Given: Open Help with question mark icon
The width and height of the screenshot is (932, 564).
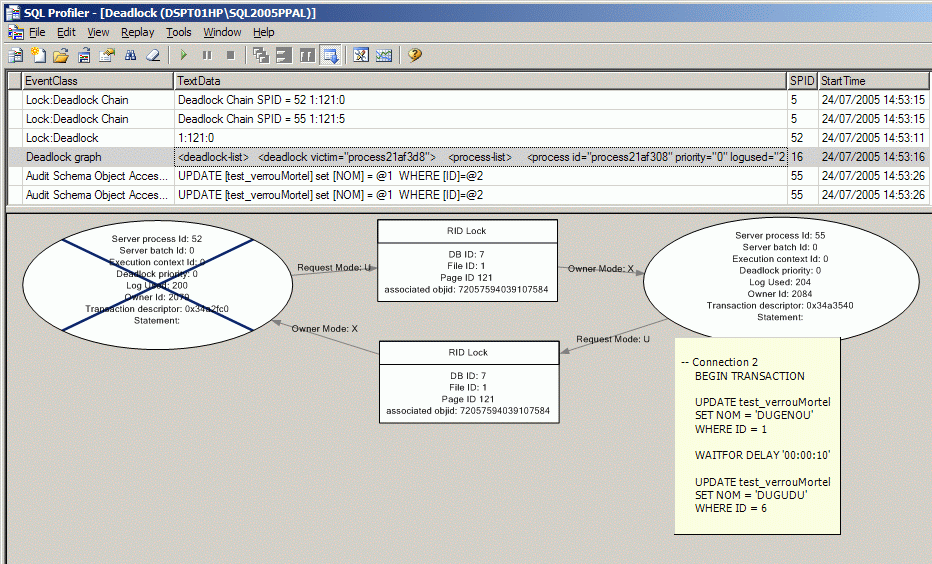Looking at the screenshot, I should coord(414,55).
